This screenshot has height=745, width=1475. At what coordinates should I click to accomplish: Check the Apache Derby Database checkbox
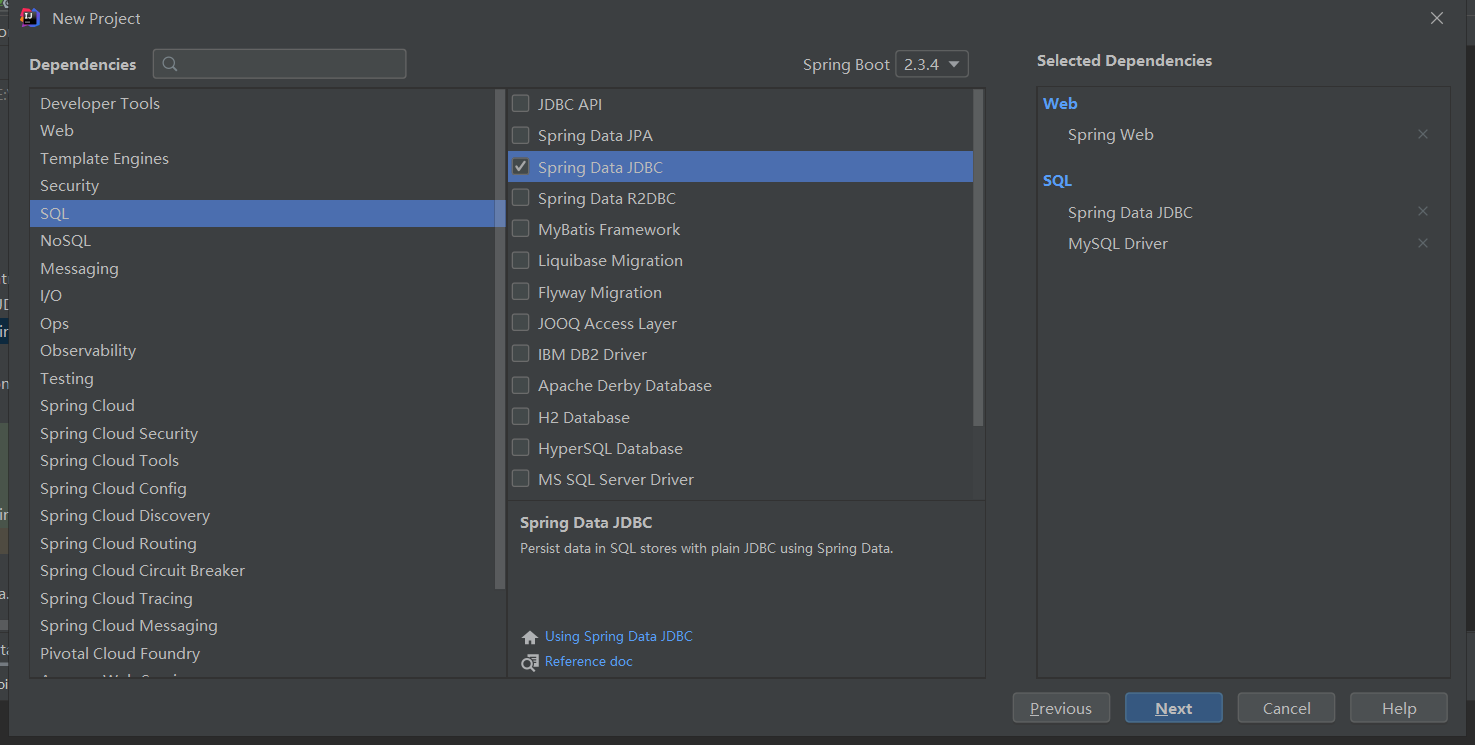tap(521, 385)
